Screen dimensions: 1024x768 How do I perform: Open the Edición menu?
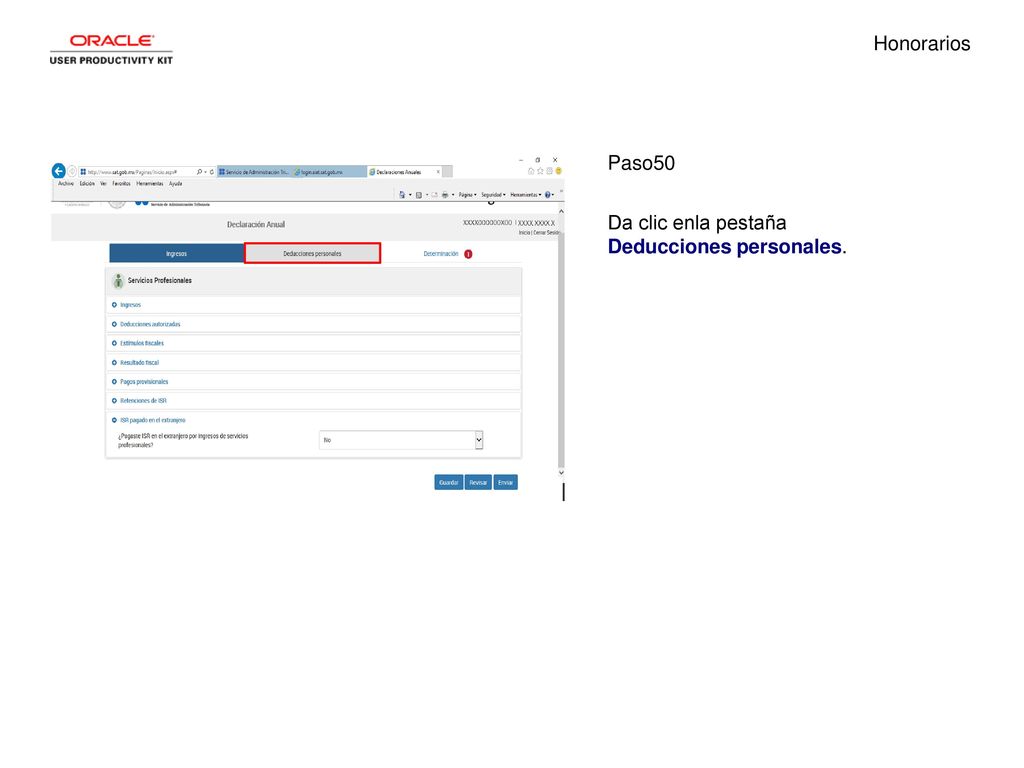click(x=88, y=184)
